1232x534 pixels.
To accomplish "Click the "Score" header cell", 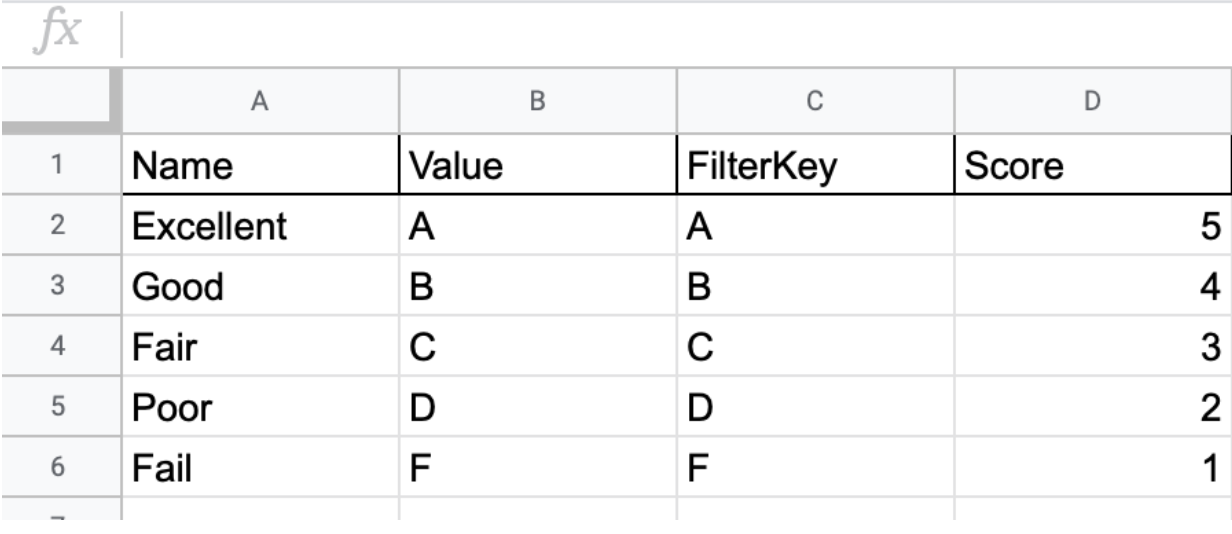I will coord(1091,170).
